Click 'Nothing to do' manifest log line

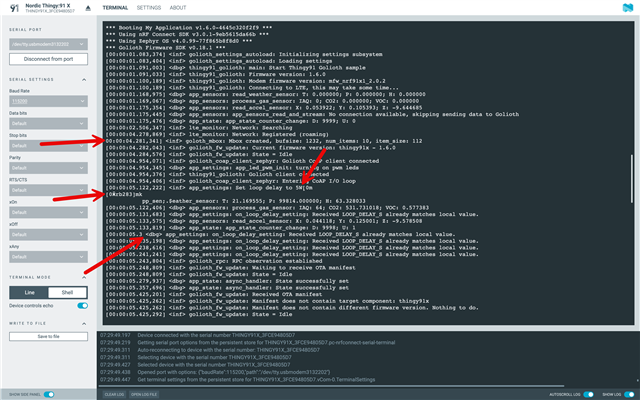[292, 308]
